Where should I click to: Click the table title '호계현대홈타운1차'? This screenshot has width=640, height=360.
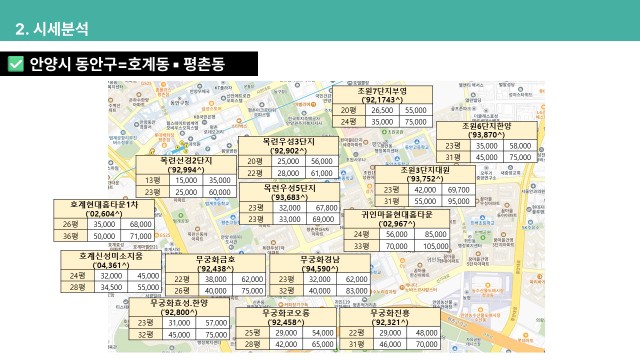click(x=104, y=204)
